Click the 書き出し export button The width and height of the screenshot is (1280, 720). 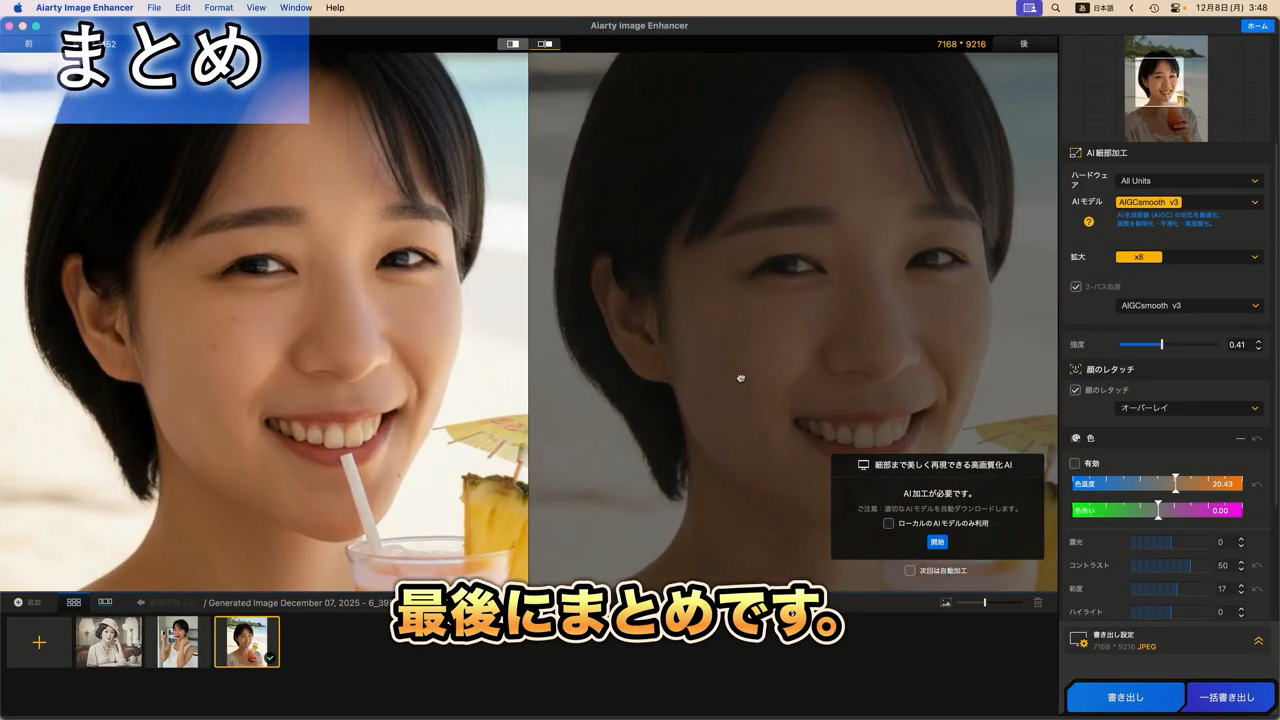[1125, 697]
